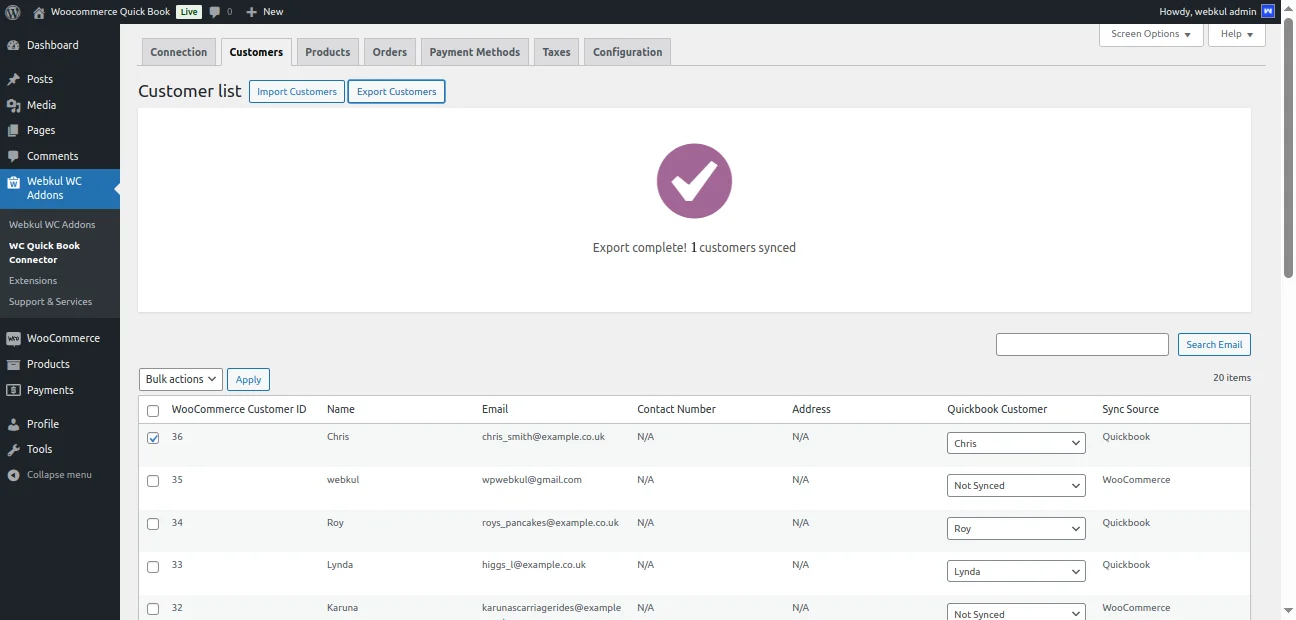Screen dimensions: 1296x620
Task: Open Quickbook Customer dropdown for webkul
Action: [1016, 485]
